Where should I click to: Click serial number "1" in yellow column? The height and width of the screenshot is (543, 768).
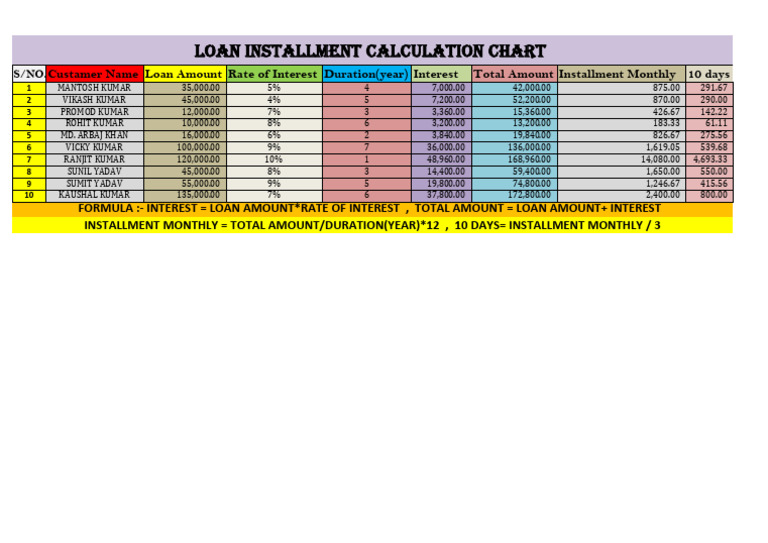point(29,88)
